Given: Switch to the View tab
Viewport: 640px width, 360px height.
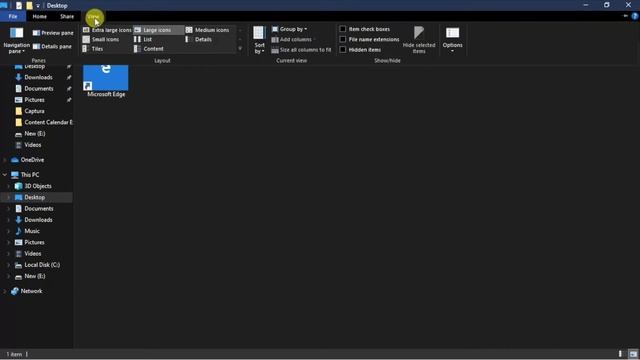Looking at the screenshot, I should pos(94,16).
